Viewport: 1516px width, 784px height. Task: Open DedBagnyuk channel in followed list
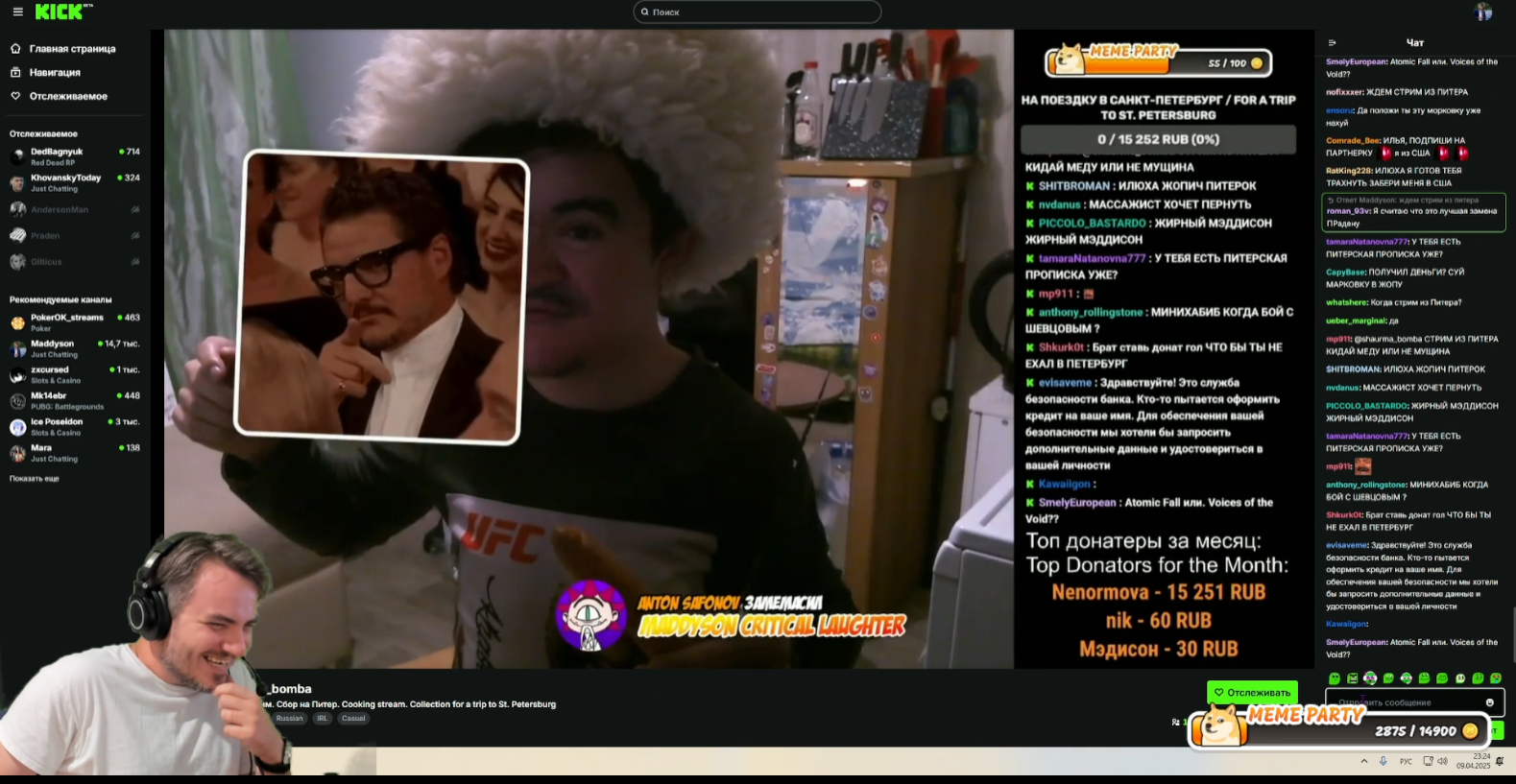pyautogui.click(x=75, y=156)
